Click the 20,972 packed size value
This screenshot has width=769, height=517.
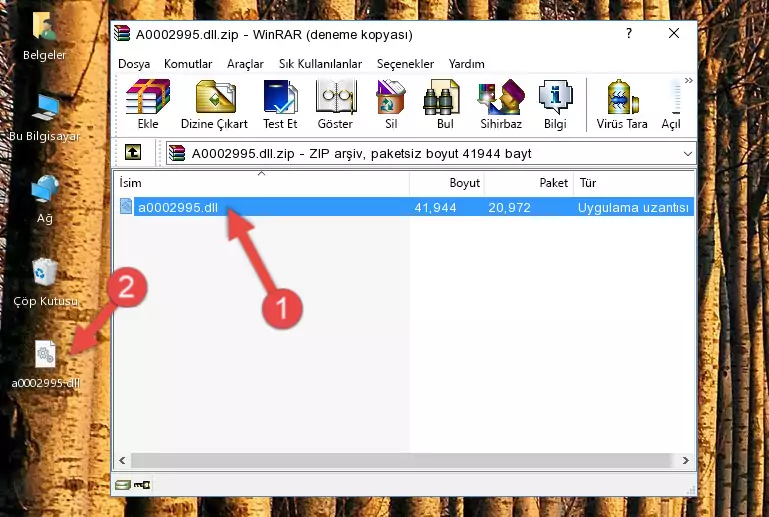[509, 207]
